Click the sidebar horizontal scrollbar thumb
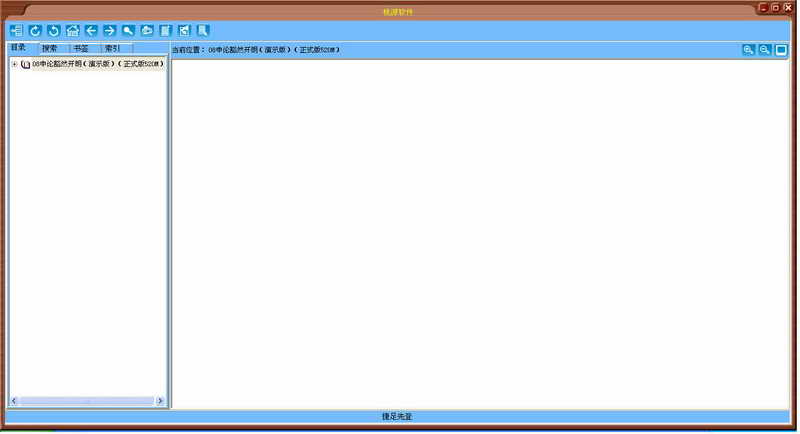800x434 pixels. click(x=86, y=401)
